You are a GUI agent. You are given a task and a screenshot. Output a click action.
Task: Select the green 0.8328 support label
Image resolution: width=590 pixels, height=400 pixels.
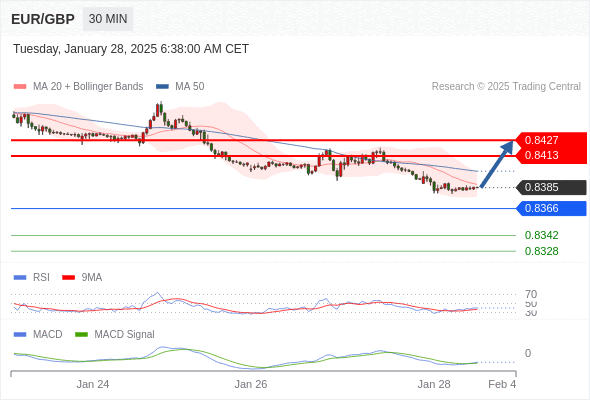[x=541, y=251]
